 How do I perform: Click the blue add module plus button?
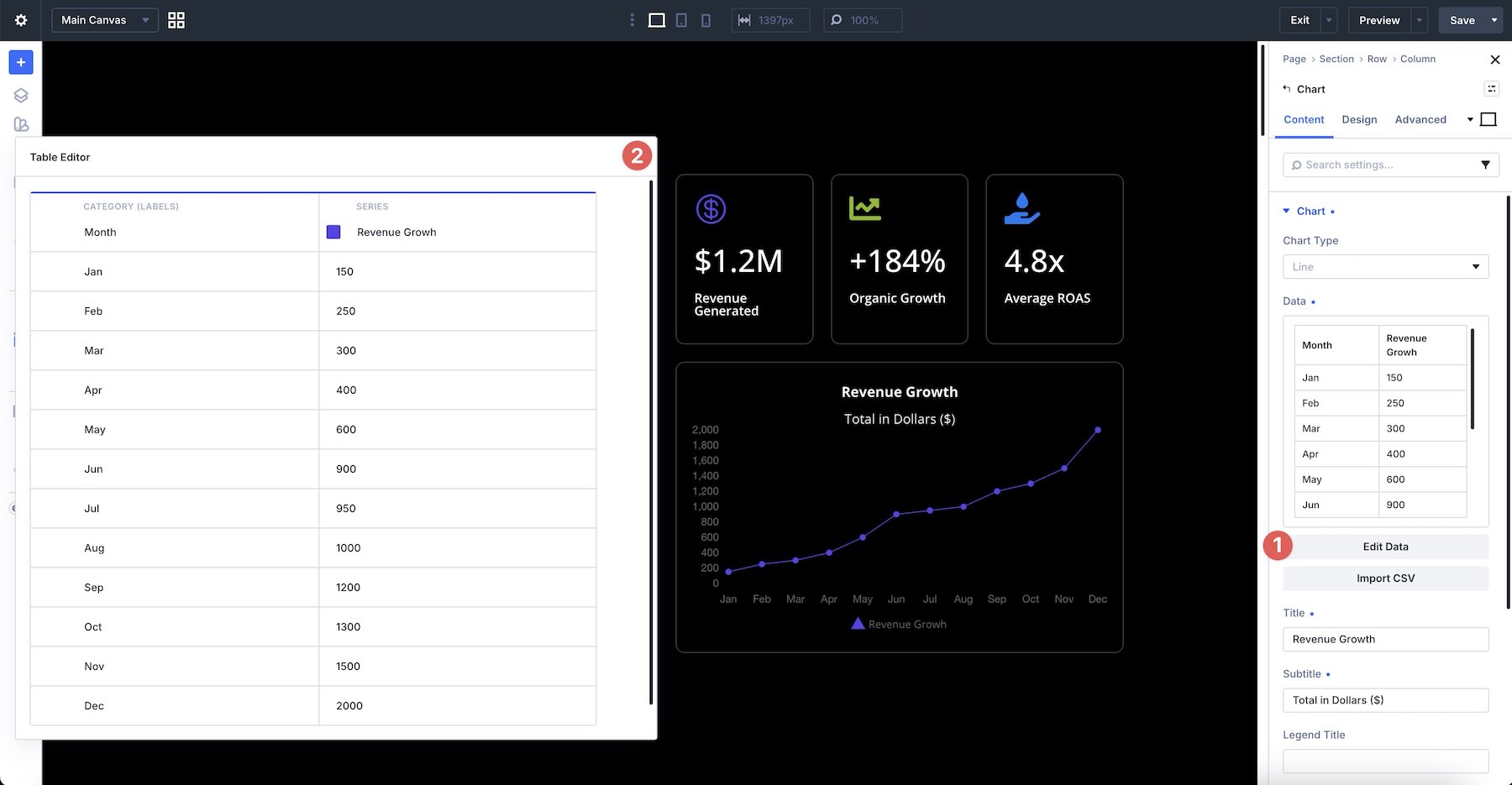[x=21, y=62]
